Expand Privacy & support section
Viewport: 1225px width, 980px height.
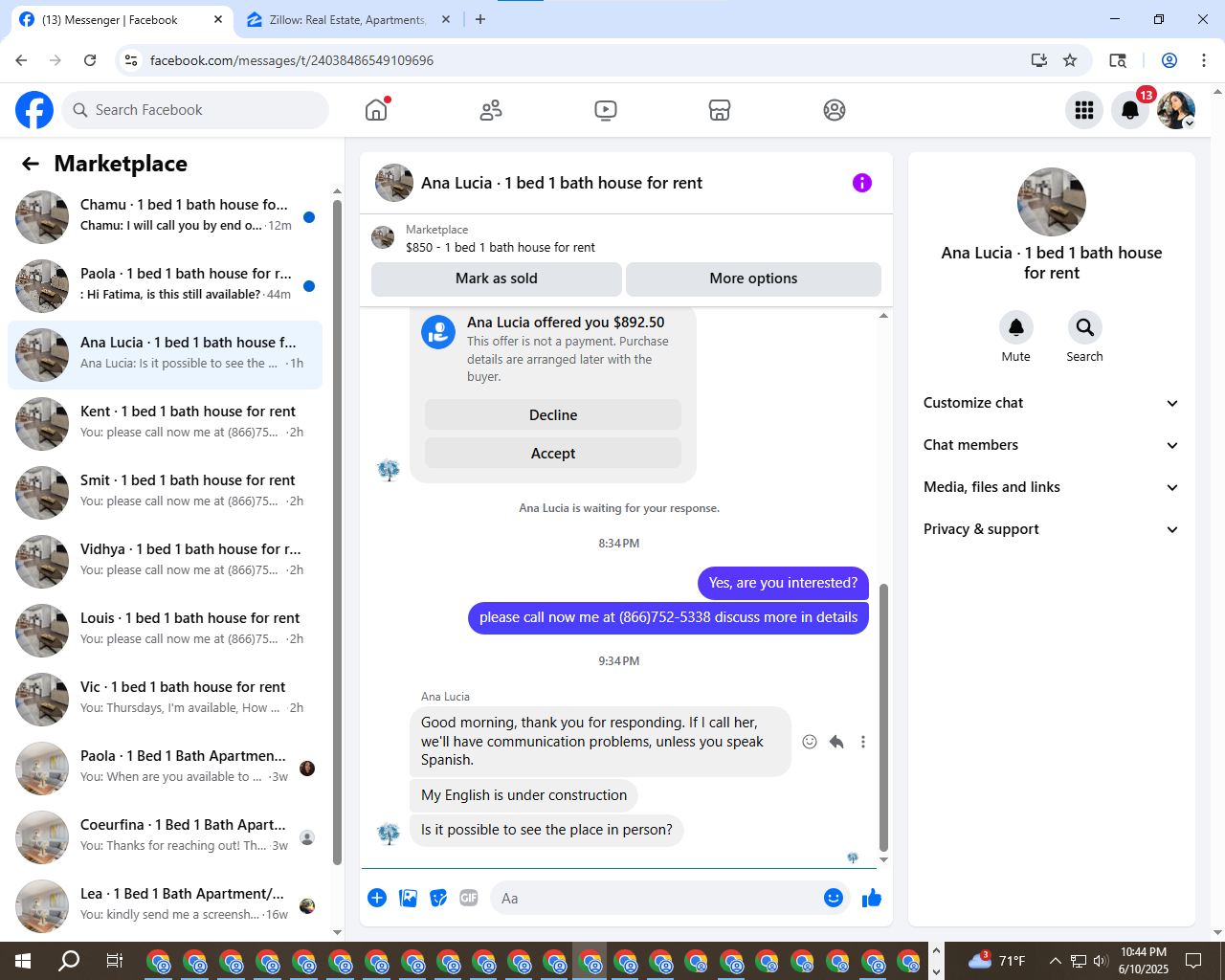tap(1051, 529)
